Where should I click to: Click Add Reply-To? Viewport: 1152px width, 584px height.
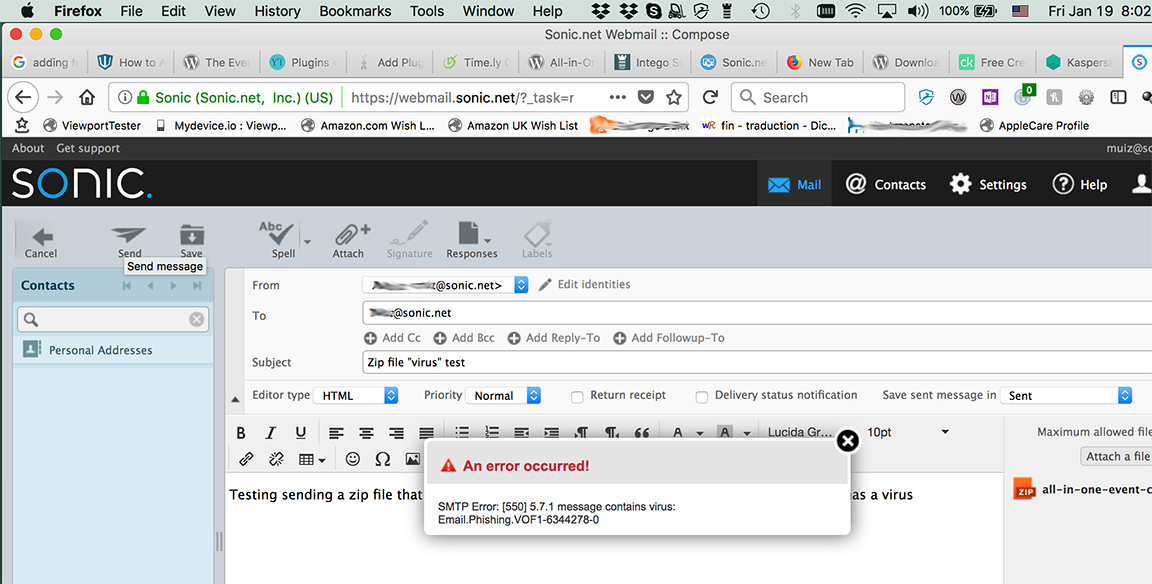click(x=553, y=338)
